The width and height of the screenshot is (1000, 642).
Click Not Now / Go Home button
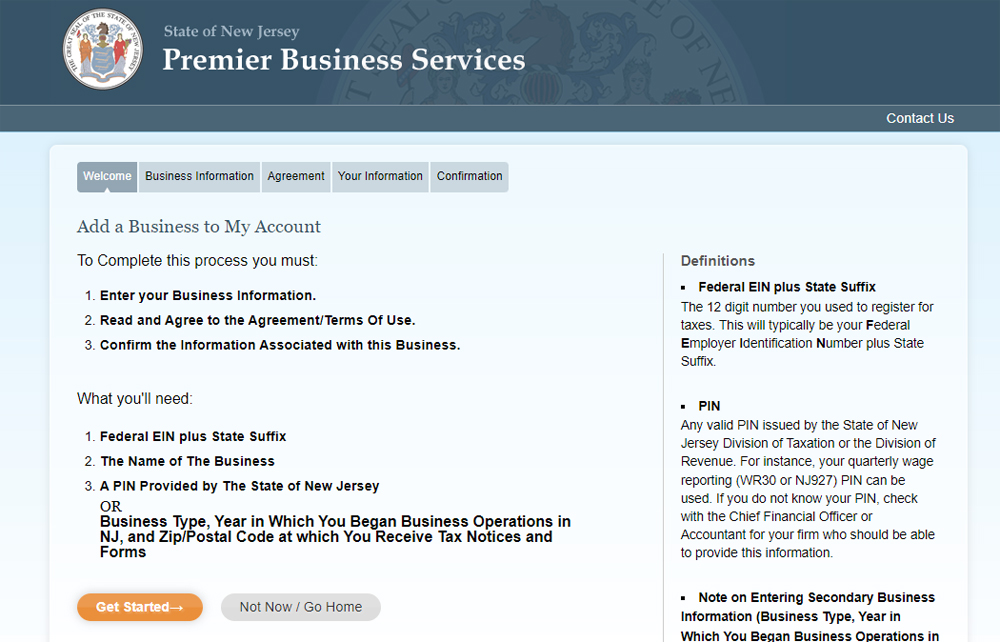pyautogui.click(x=301, y=607)
